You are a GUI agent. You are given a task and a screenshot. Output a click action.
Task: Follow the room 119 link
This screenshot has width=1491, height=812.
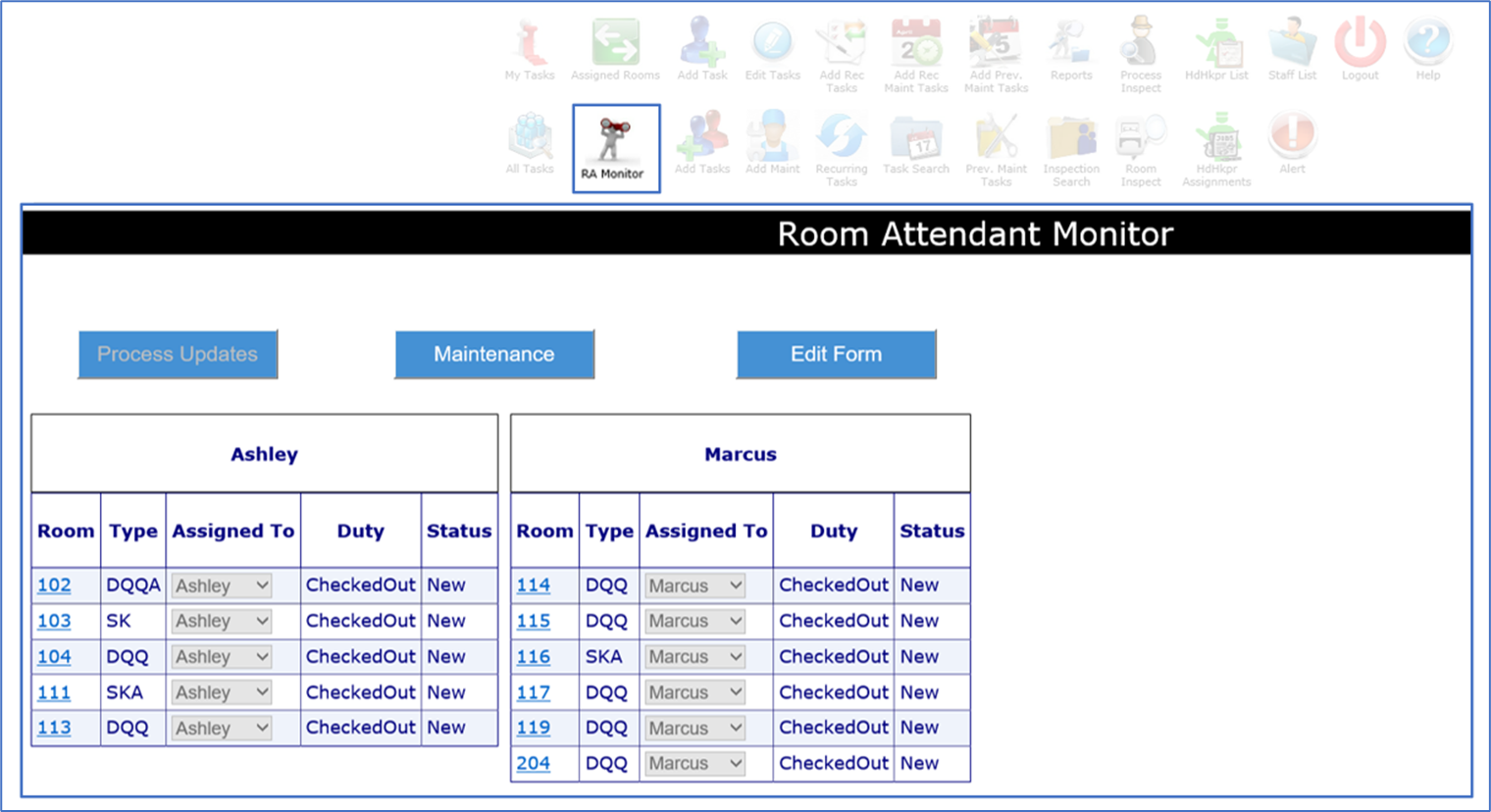(533, 728)
